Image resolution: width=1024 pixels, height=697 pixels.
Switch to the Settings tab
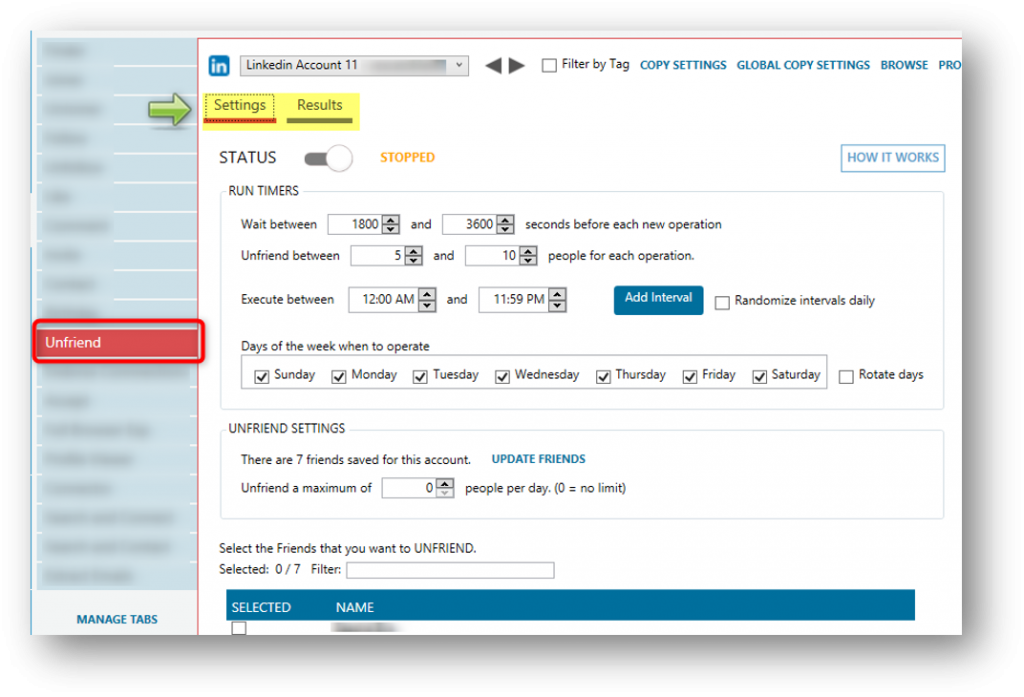240,106
